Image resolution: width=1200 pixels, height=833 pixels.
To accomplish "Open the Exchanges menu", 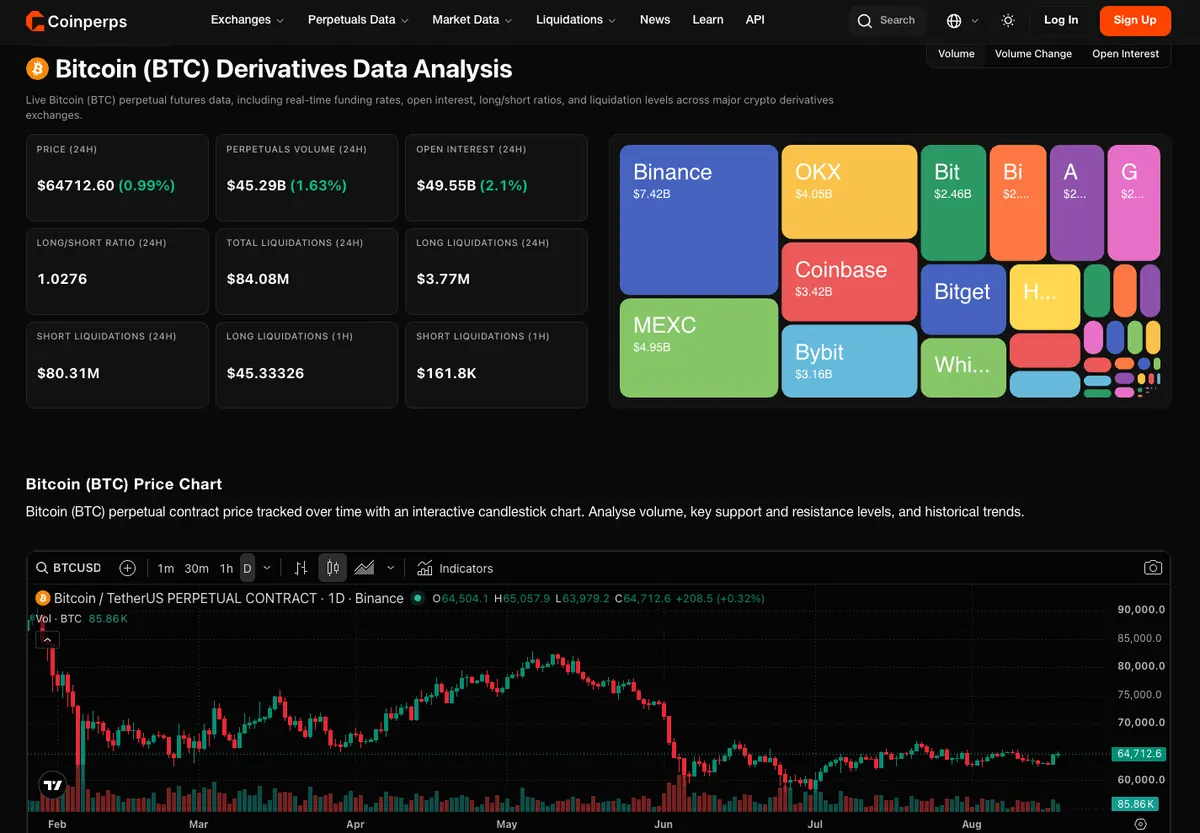I will [247, 20].
